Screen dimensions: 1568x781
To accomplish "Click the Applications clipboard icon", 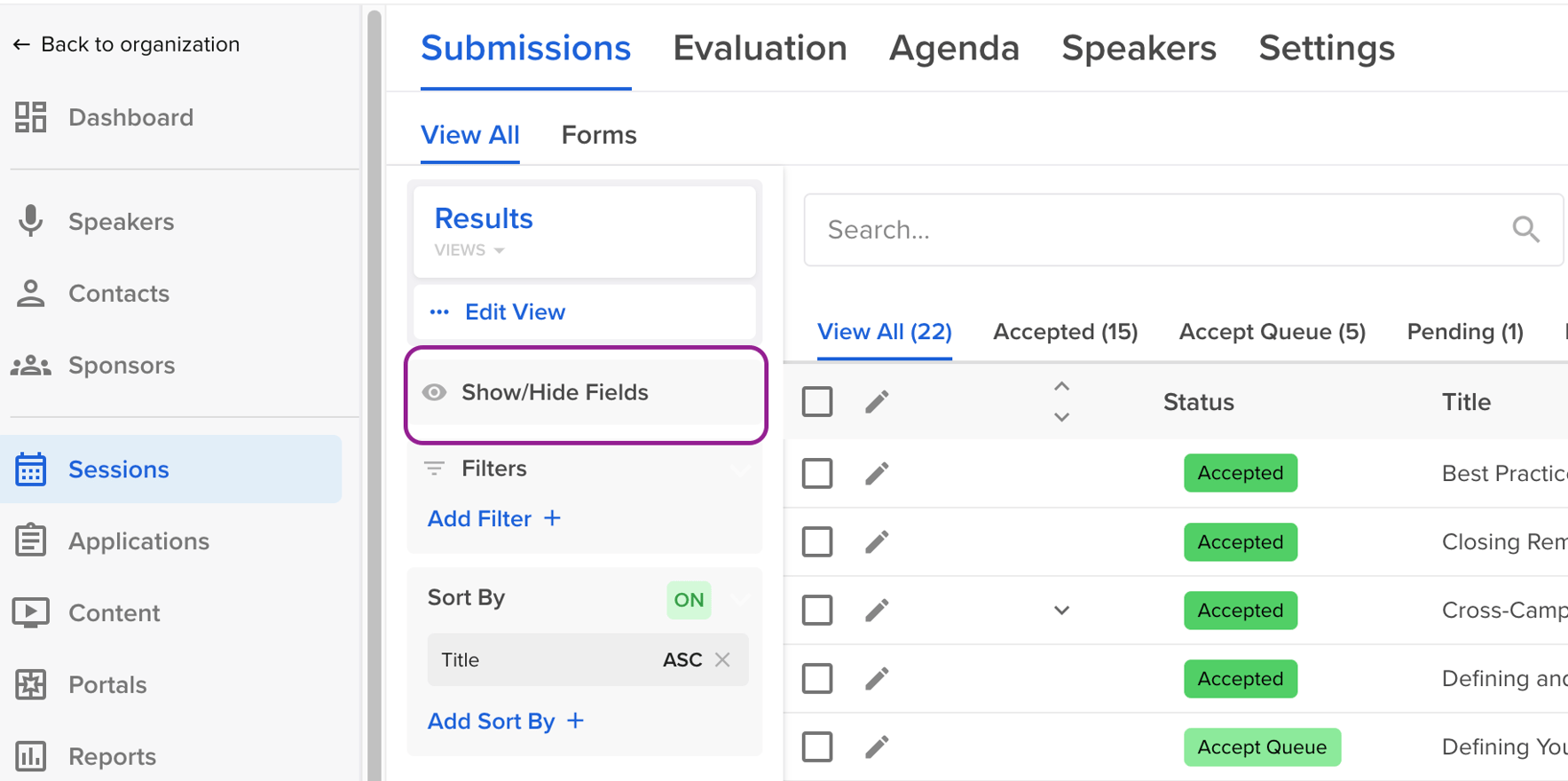I will tap(30, 540).
